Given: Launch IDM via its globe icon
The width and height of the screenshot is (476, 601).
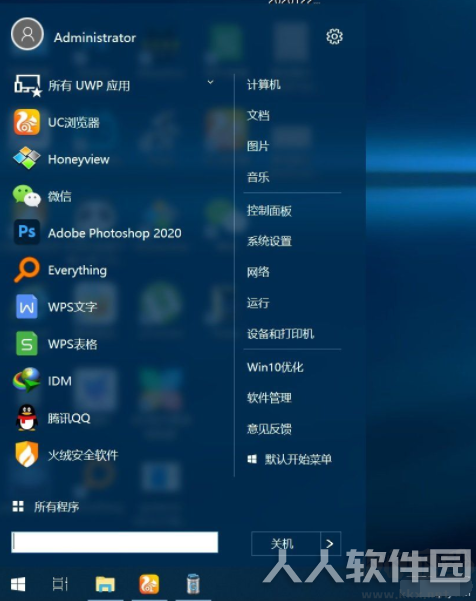Looking at the screenshot, I should [x=26, y=380].
